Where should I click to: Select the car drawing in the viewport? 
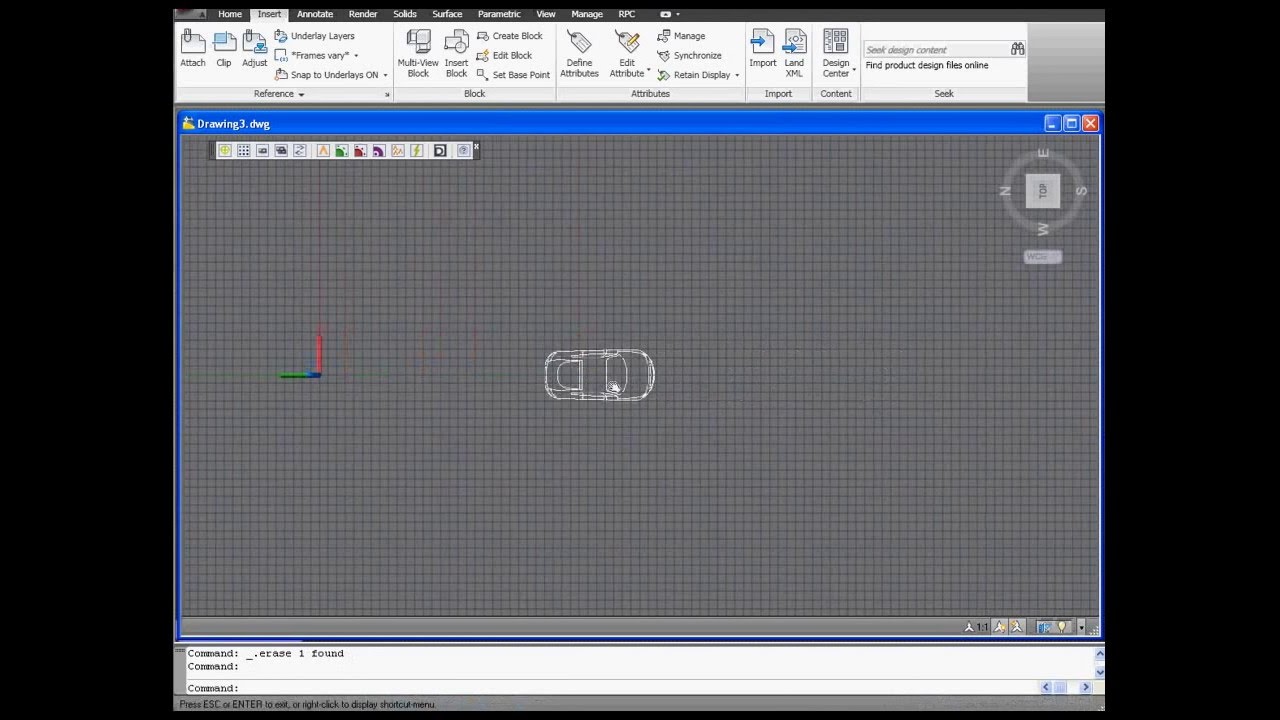600,375
